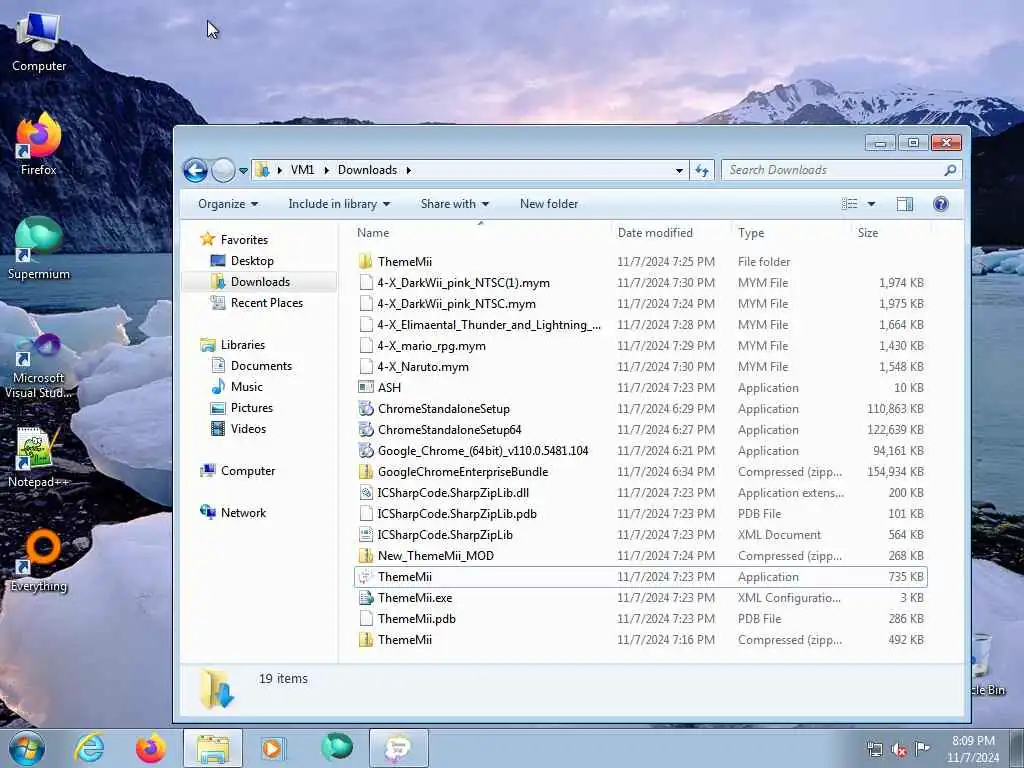Expand the VM1 breadcrumb arrow

pos(327,170)
